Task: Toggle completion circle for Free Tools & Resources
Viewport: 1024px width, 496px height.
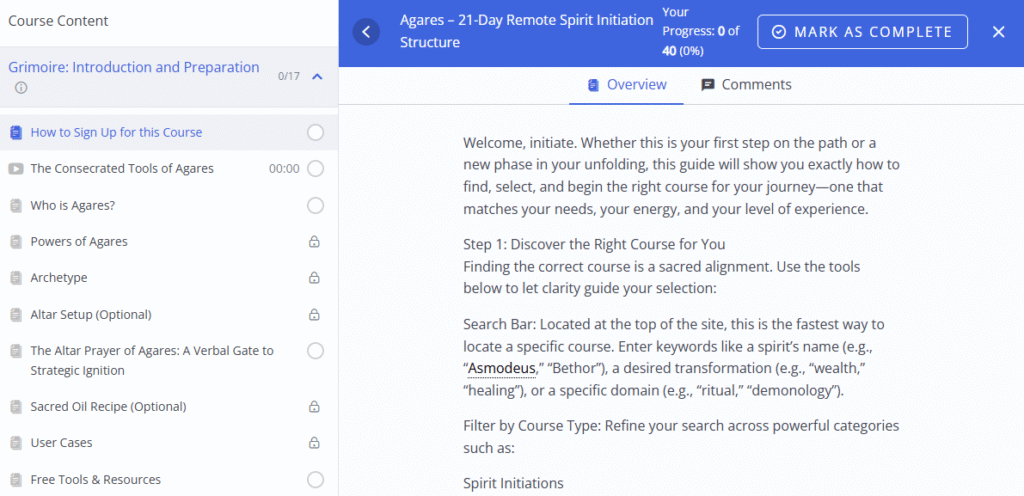Action: [x=315, y=480]
